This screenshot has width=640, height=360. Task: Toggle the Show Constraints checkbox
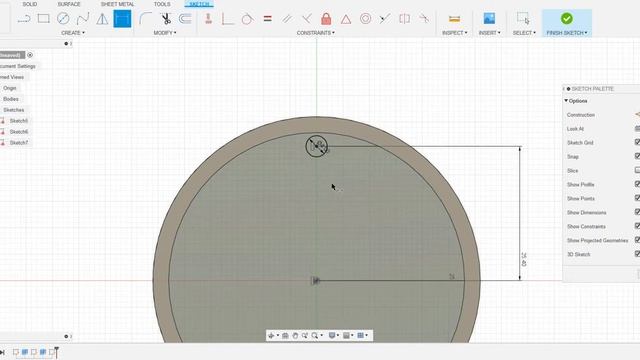coord(637,226)
